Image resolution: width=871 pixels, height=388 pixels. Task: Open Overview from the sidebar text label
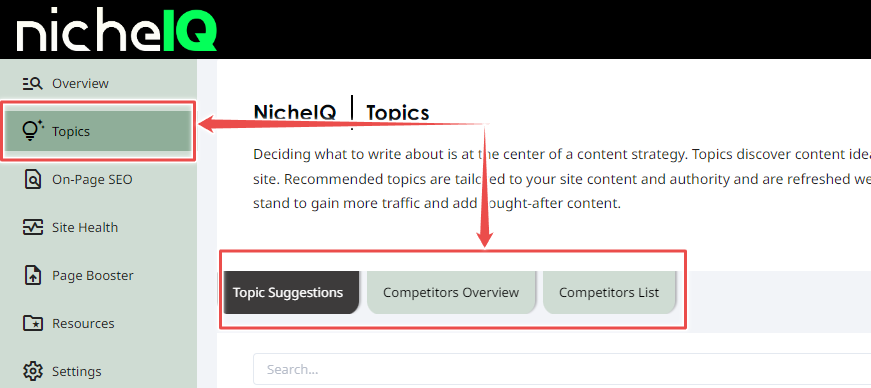tap(81, 83)
